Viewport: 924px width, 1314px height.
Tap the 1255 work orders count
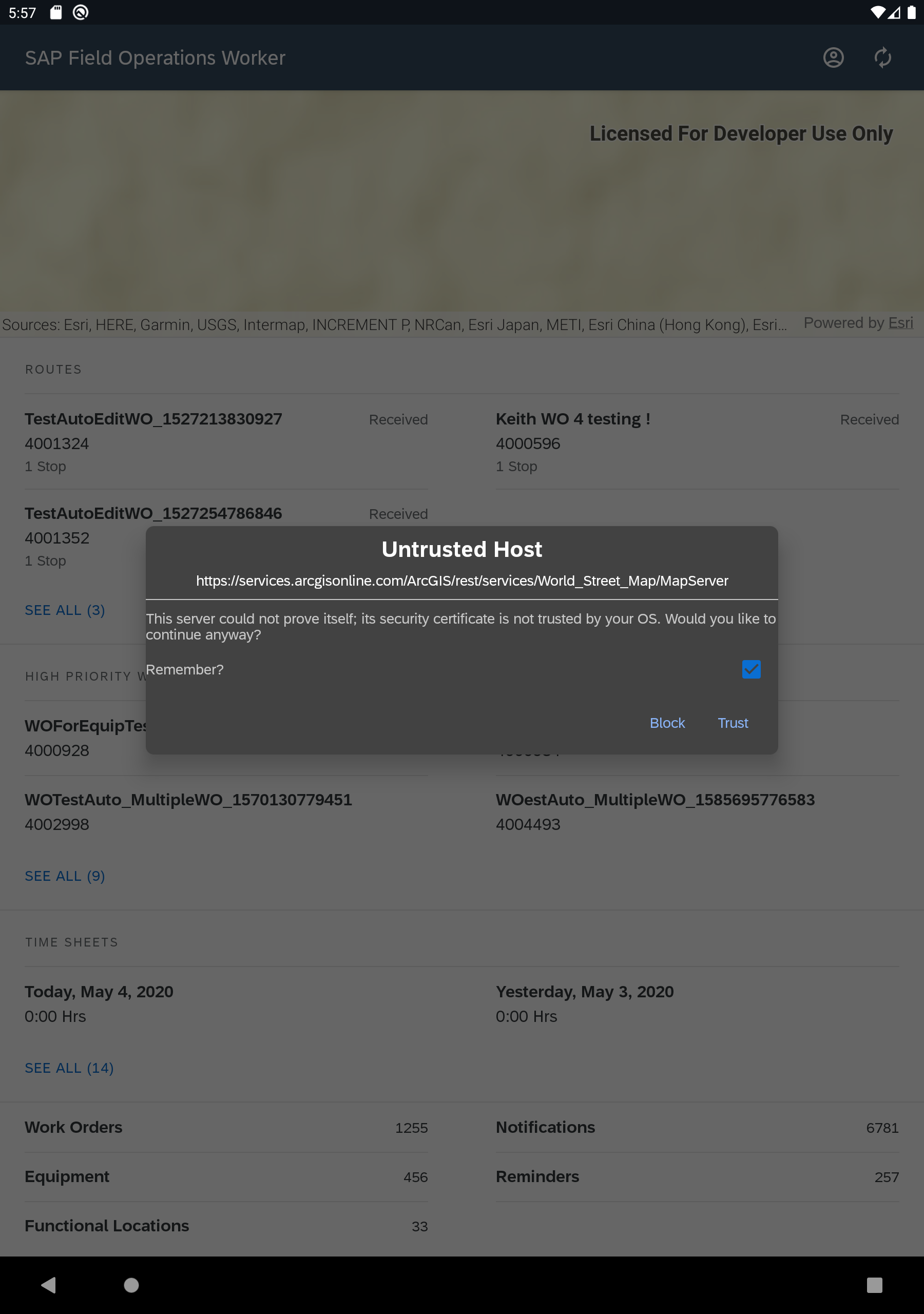[x=412, y=1128]
